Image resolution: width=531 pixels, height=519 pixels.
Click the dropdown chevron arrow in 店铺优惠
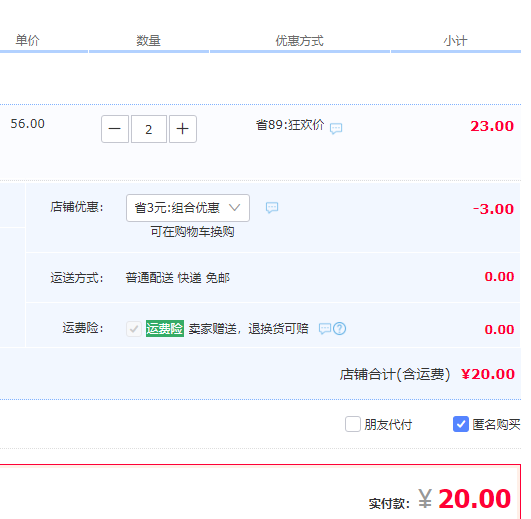click(234, 207)
